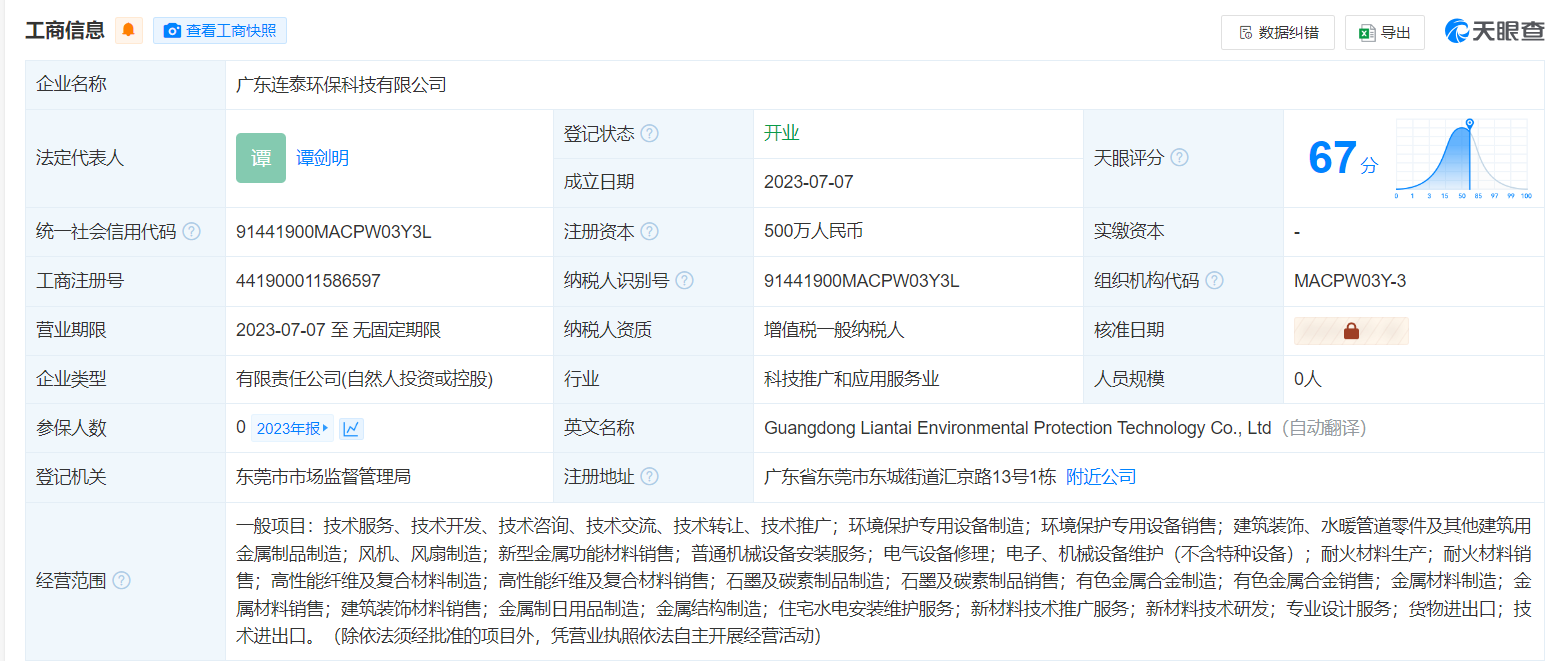Click the 数据纠错 button
1555x661 pixels.
(1277, 32)
